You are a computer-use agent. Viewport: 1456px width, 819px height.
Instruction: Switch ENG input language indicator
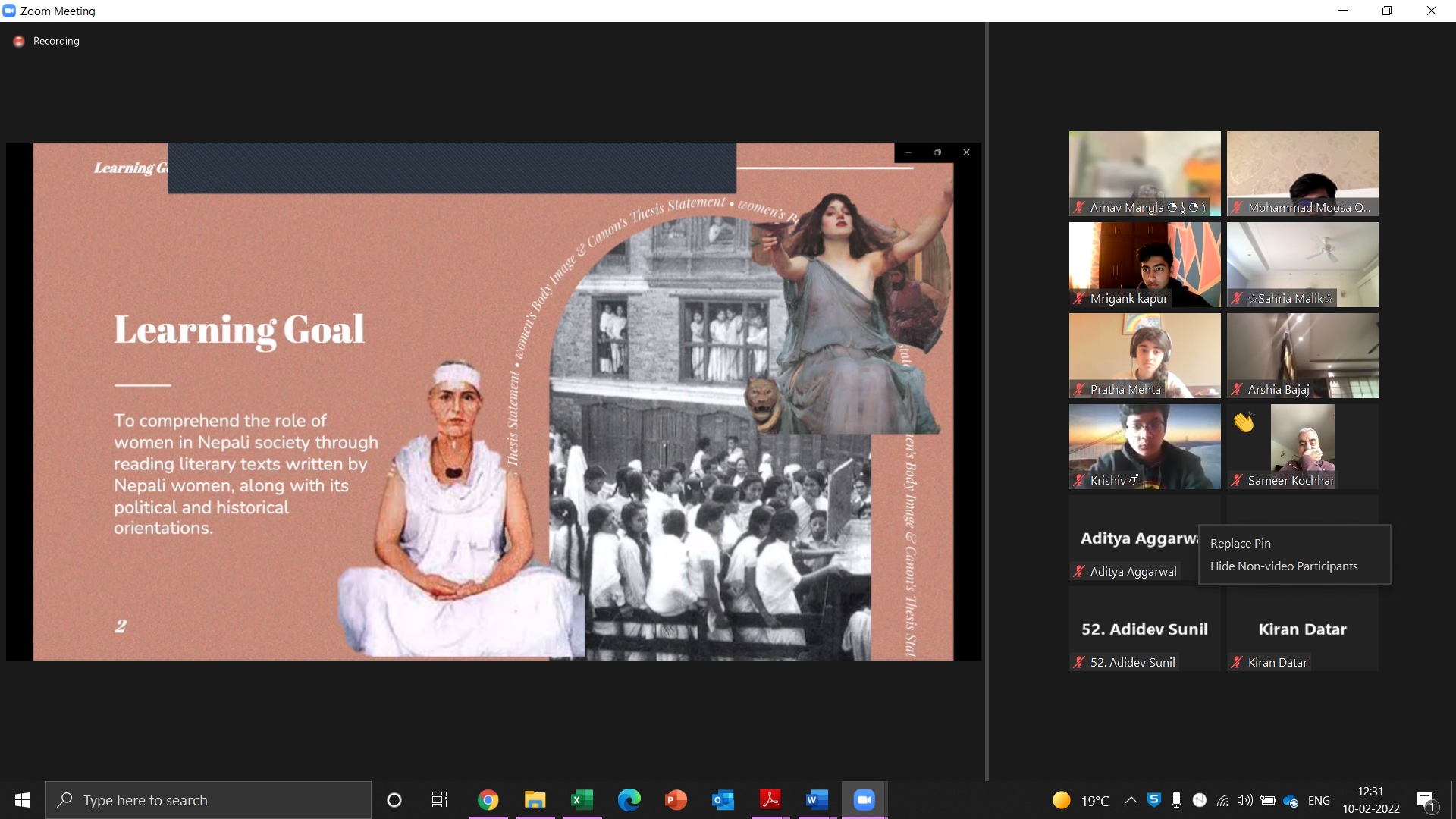[1319, 800]
